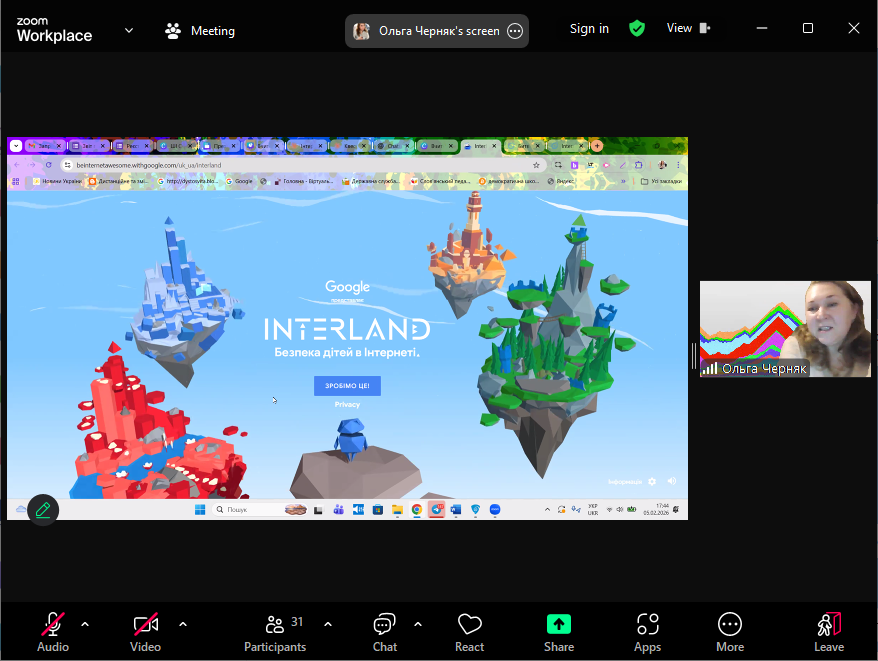Image resolution: width=878 pixels, height=661 pixels.
Task: Click the Sign in link
Action: pyautogui.click(x=589, y=28)
